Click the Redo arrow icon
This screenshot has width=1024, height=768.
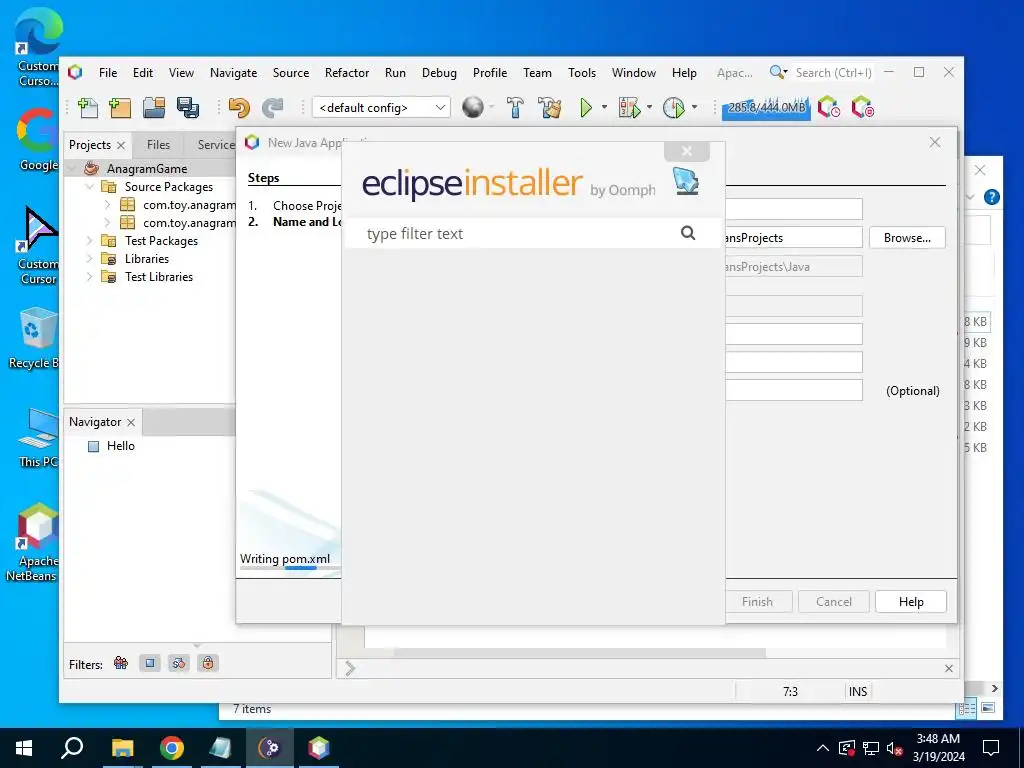click(272, 108)
